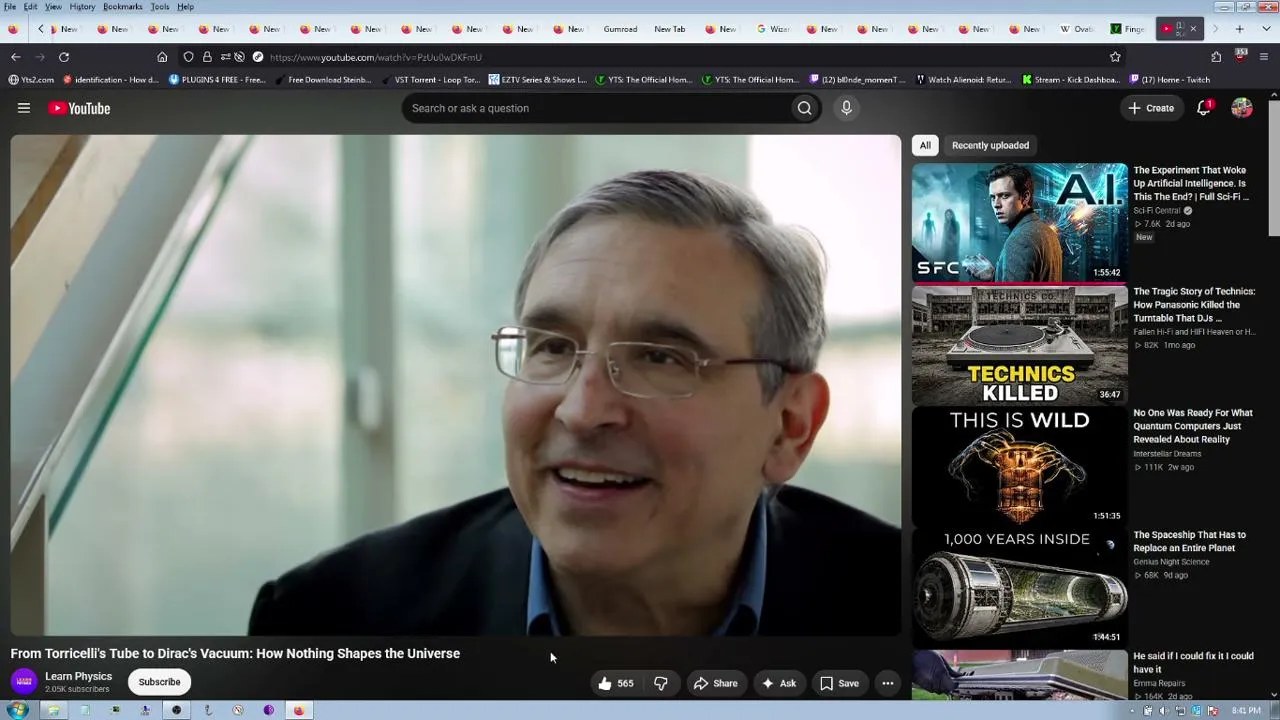Open 'He said if I could fix it' title

pos(1193,662)
